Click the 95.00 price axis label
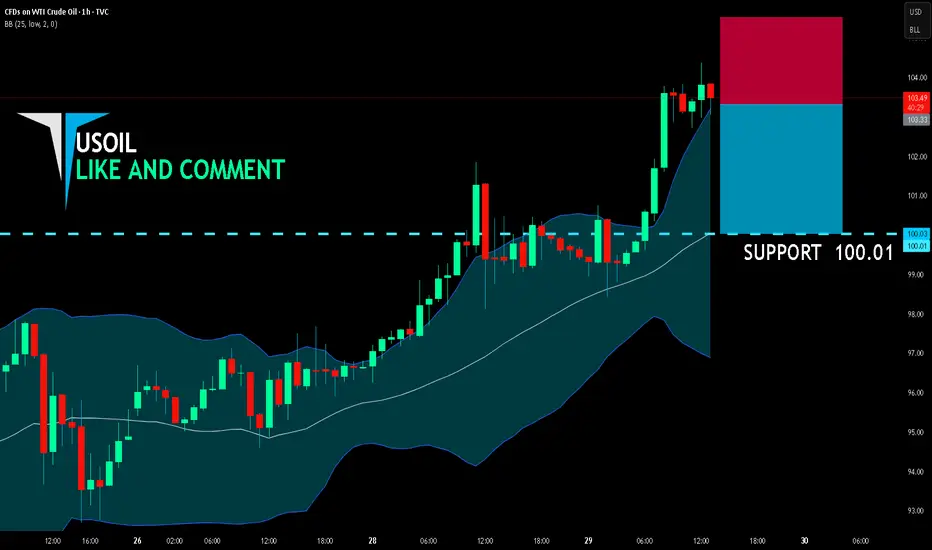This screenshot has width=932, height=550. pos(917,432)
